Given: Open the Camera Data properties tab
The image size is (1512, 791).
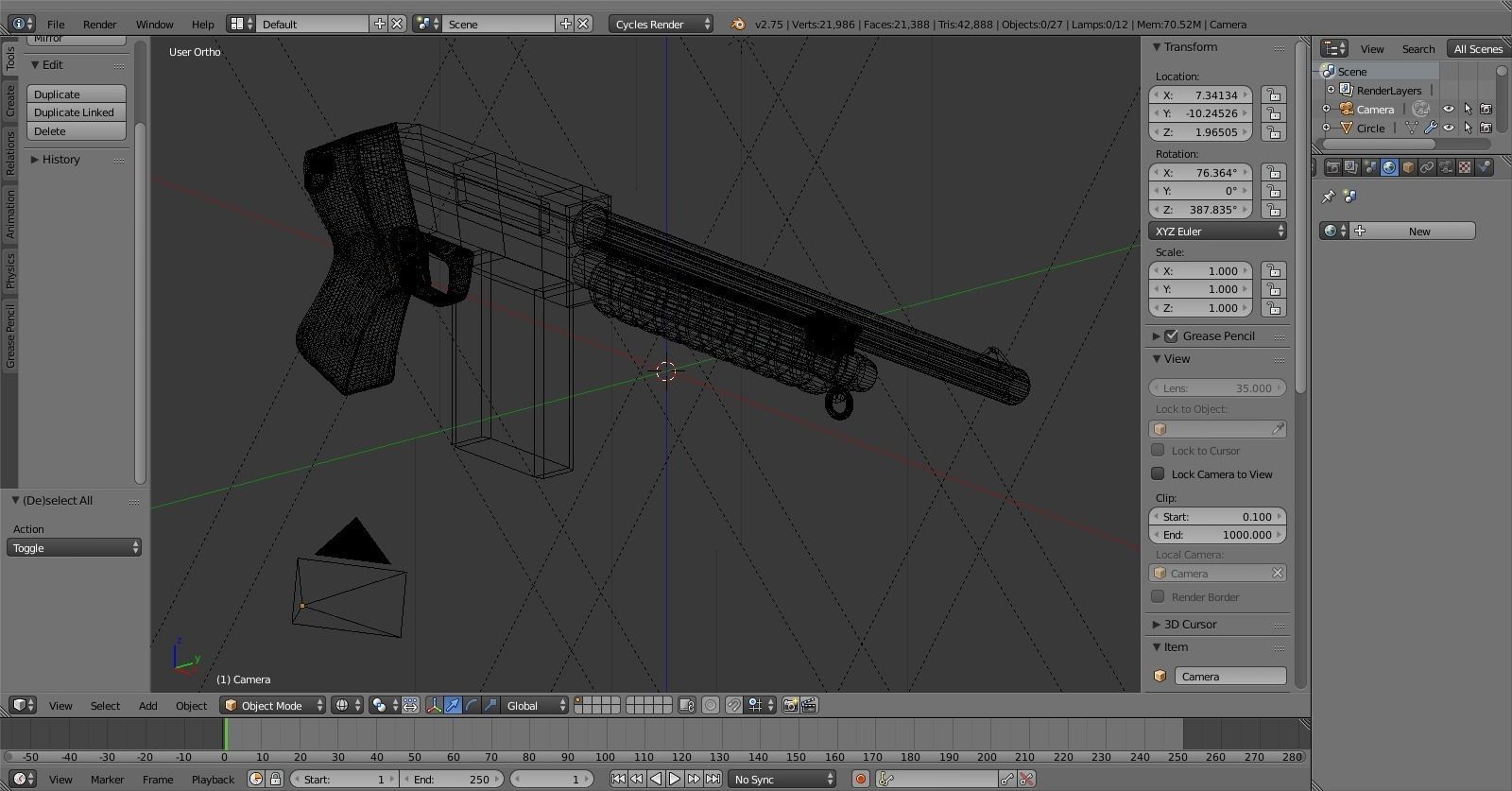Looking at the screenshot, I should click(1446, 167).
